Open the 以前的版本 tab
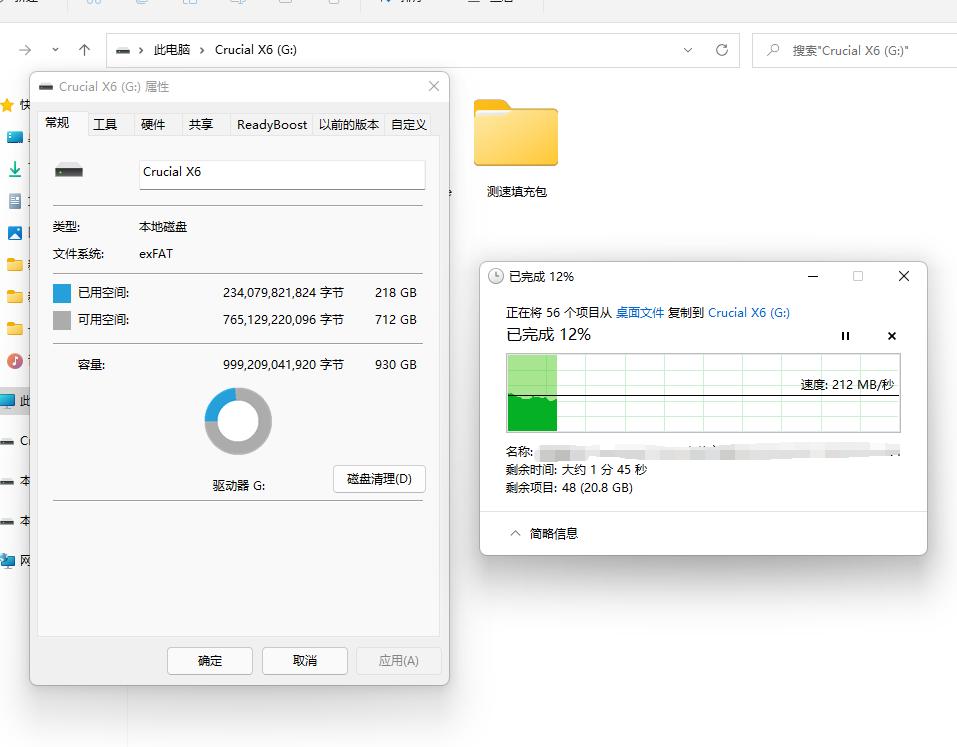The height and width of the screenshot is (747, 957). (x=348, y=124)
